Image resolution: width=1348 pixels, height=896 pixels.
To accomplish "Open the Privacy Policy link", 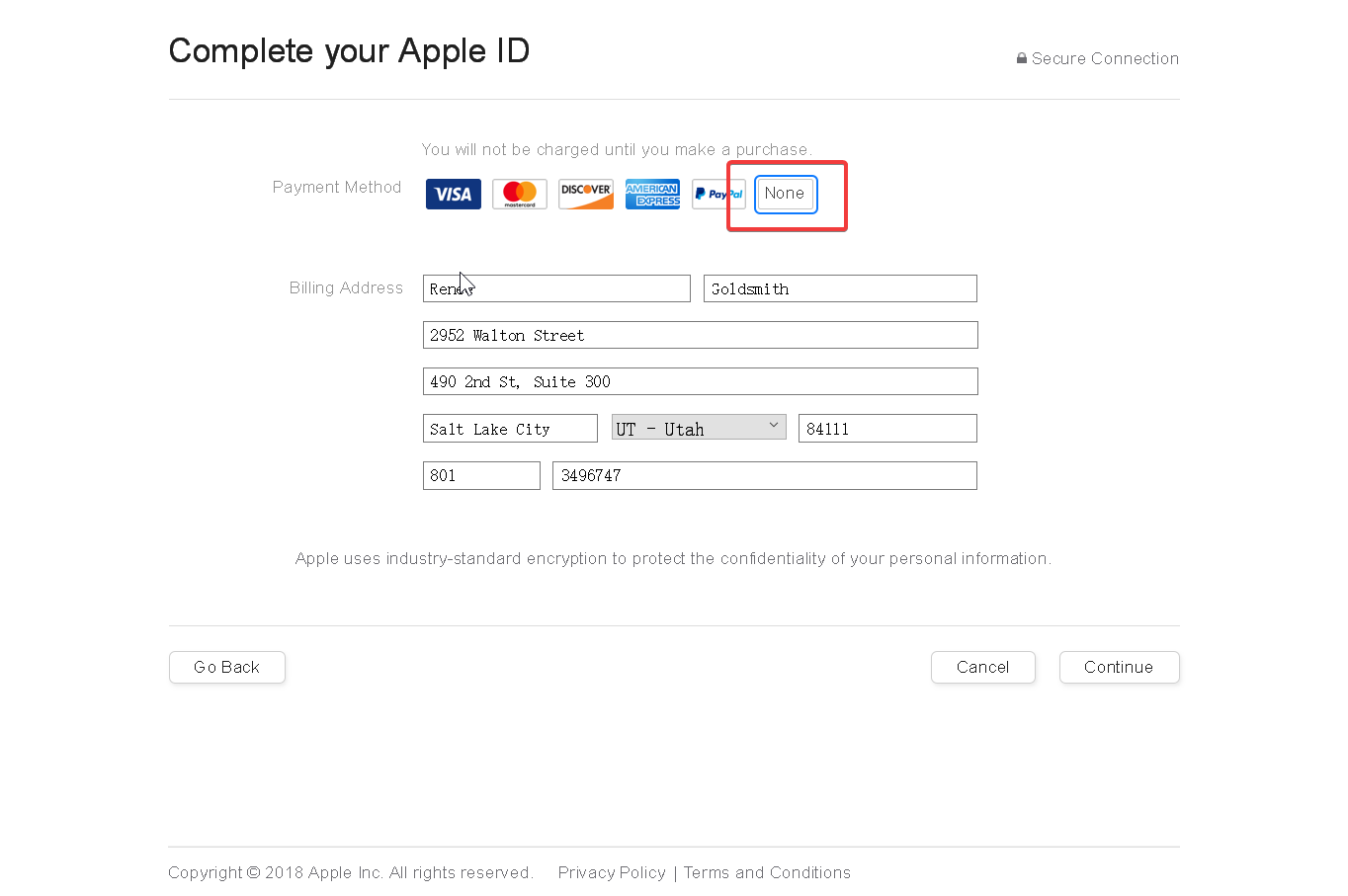I will [x=612, y=872].
